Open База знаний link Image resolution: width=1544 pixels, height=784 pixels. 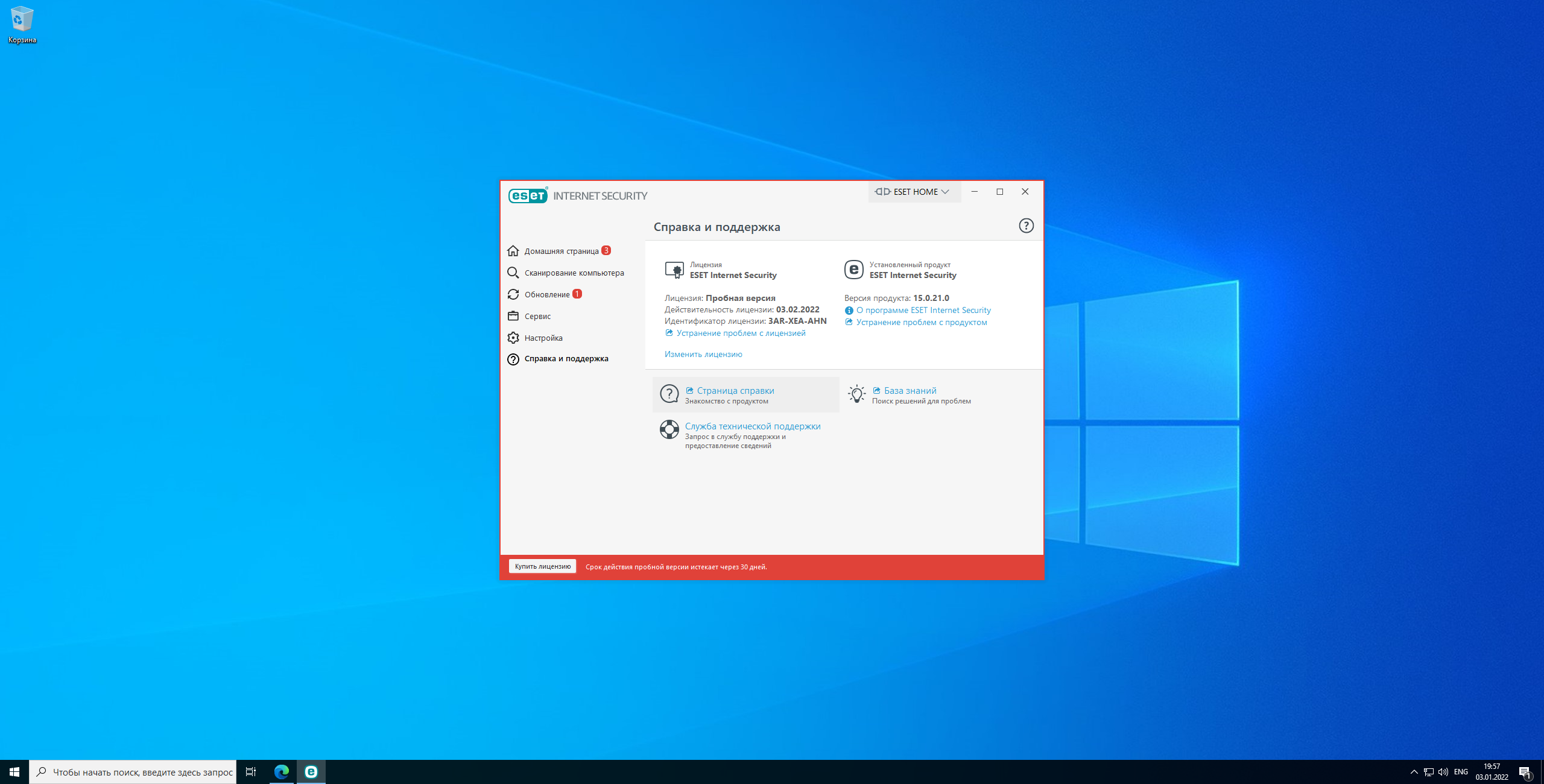(910, 390)
